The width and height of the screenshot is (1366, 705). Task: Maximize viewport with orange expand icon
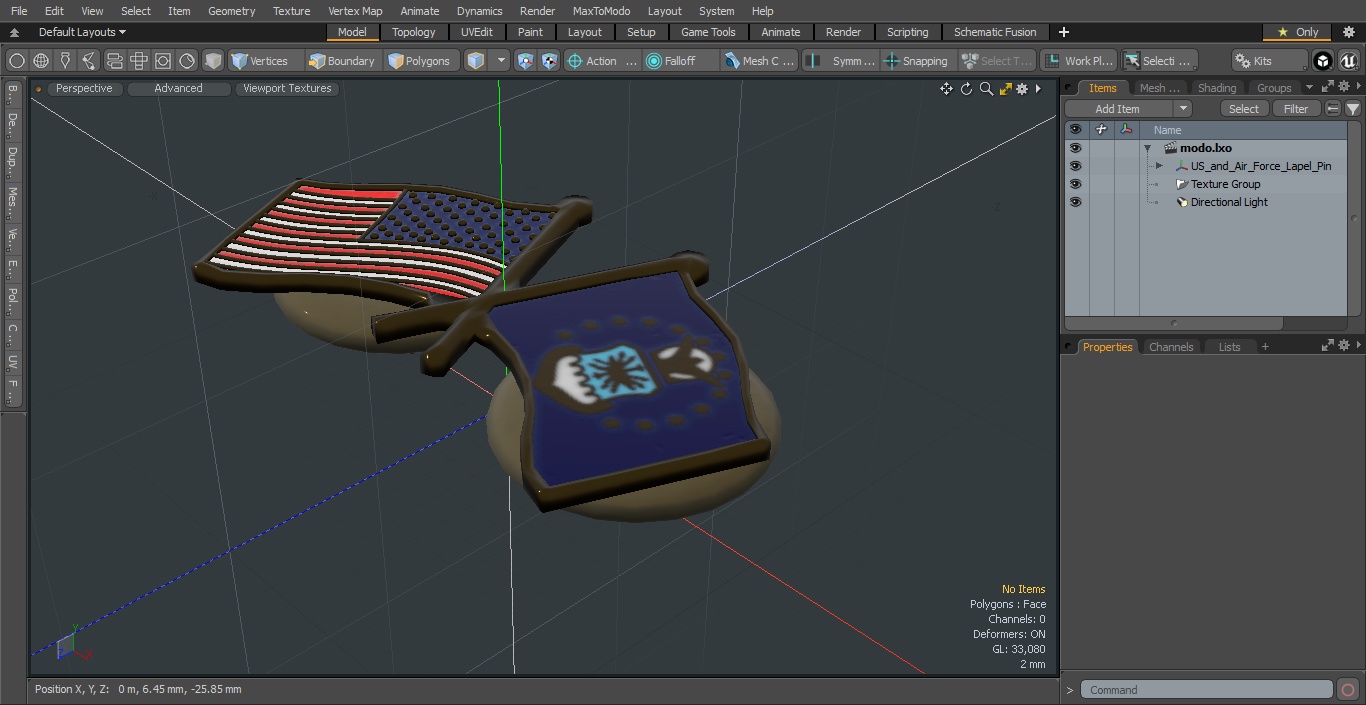(x=1006, y=89)
